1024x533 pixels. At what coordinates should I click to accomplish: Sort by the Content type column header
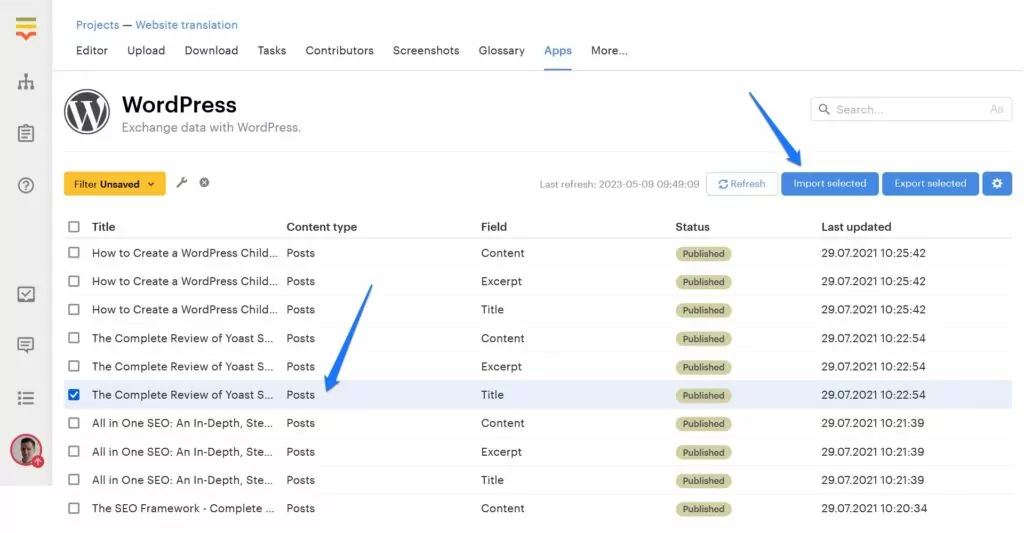(x=321, y=227)
